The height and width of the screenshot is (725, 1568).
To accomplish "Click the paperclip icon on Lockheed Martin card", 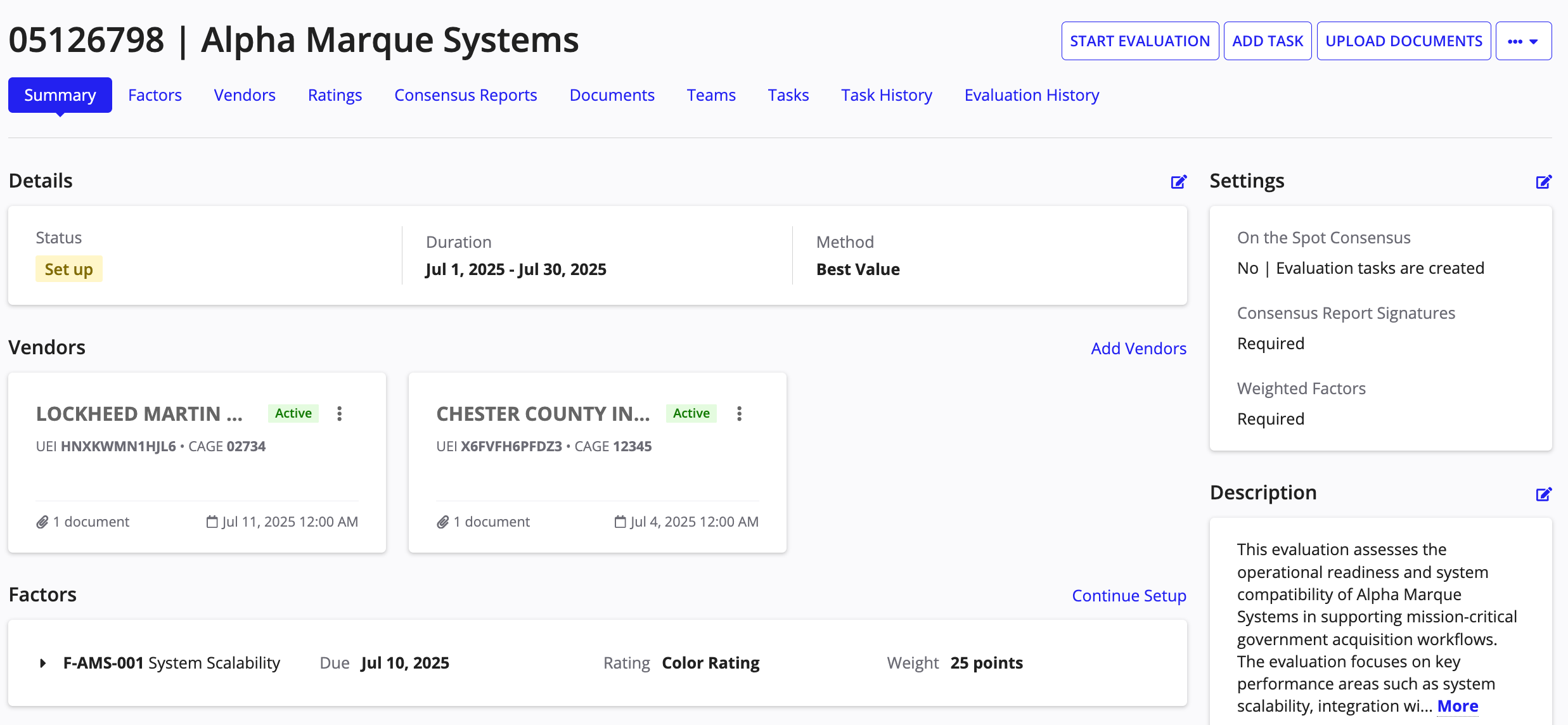I will point(42,522).
